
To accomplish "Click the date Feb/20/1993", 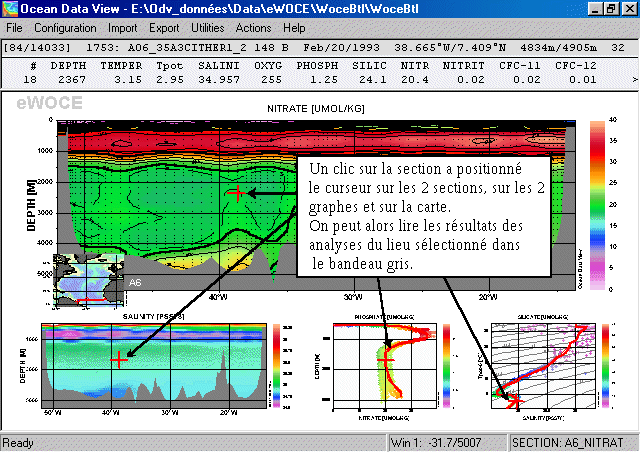I will point(341,48).
